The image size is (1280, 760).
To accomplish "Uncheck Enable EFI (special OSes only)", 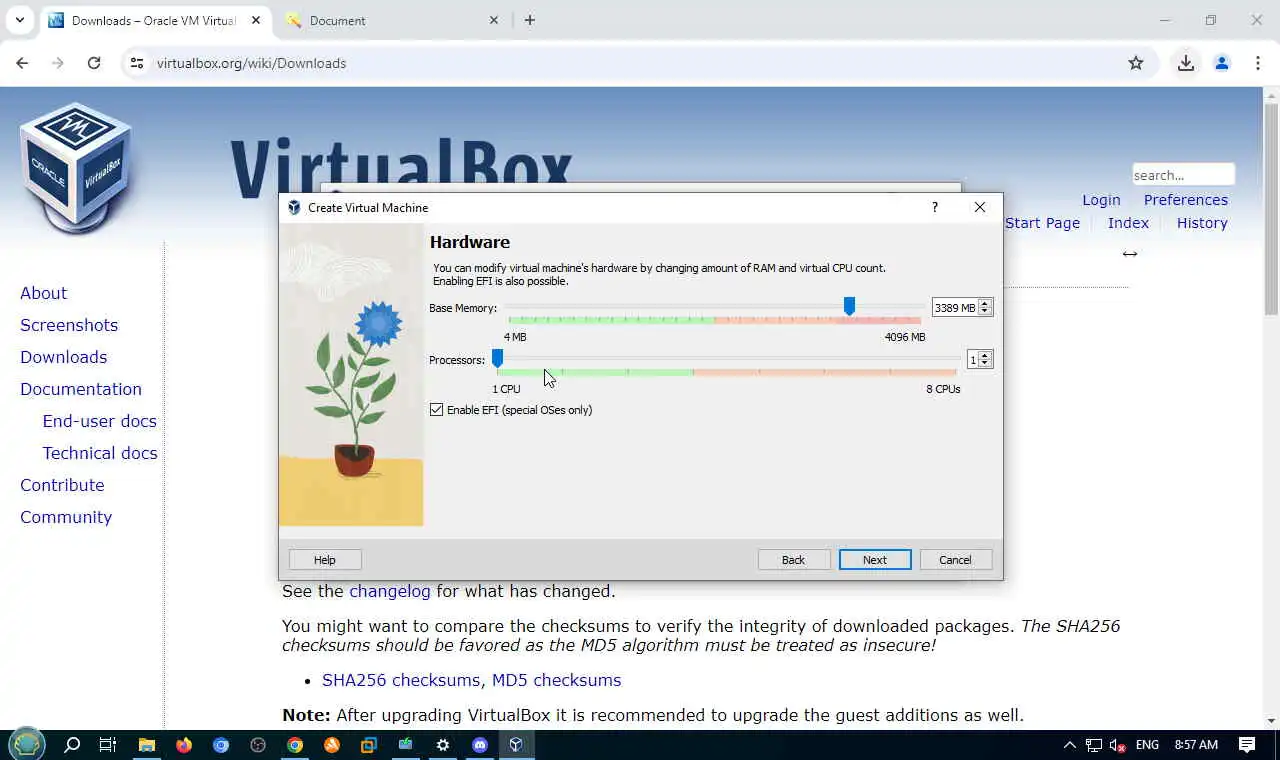I will 436,410.
